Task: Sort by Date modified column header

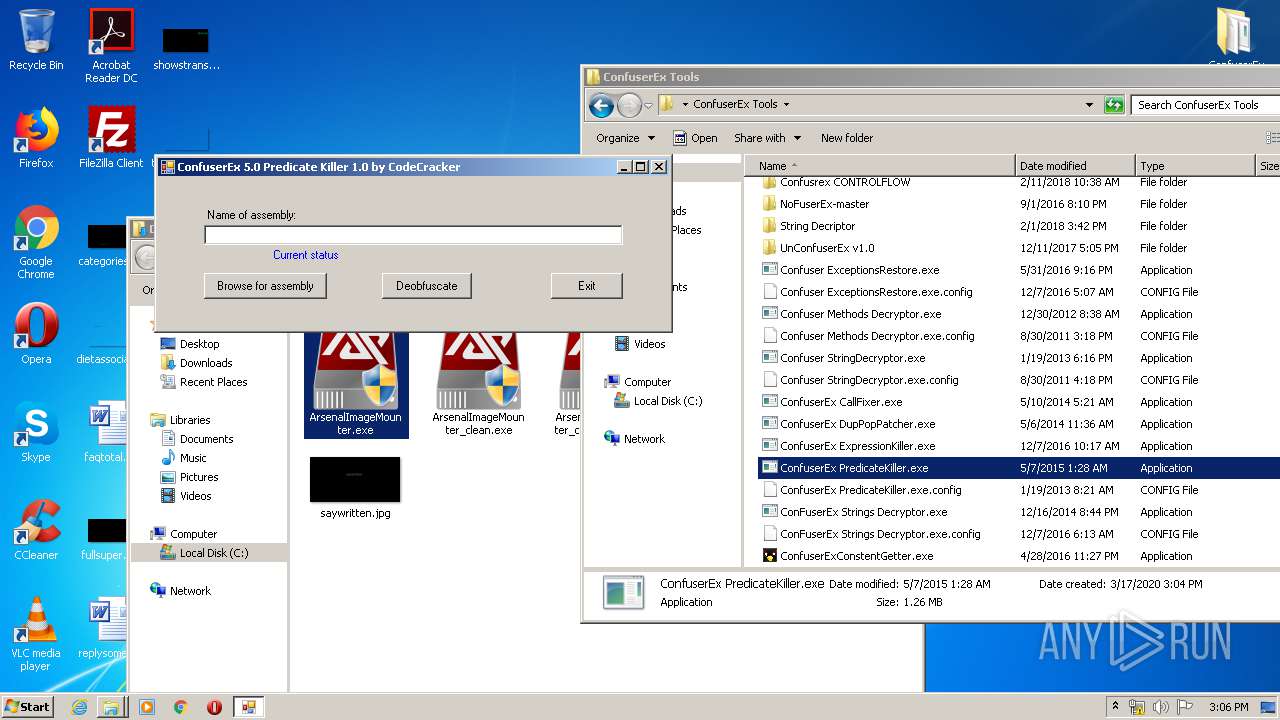Action: [1075, 166]
